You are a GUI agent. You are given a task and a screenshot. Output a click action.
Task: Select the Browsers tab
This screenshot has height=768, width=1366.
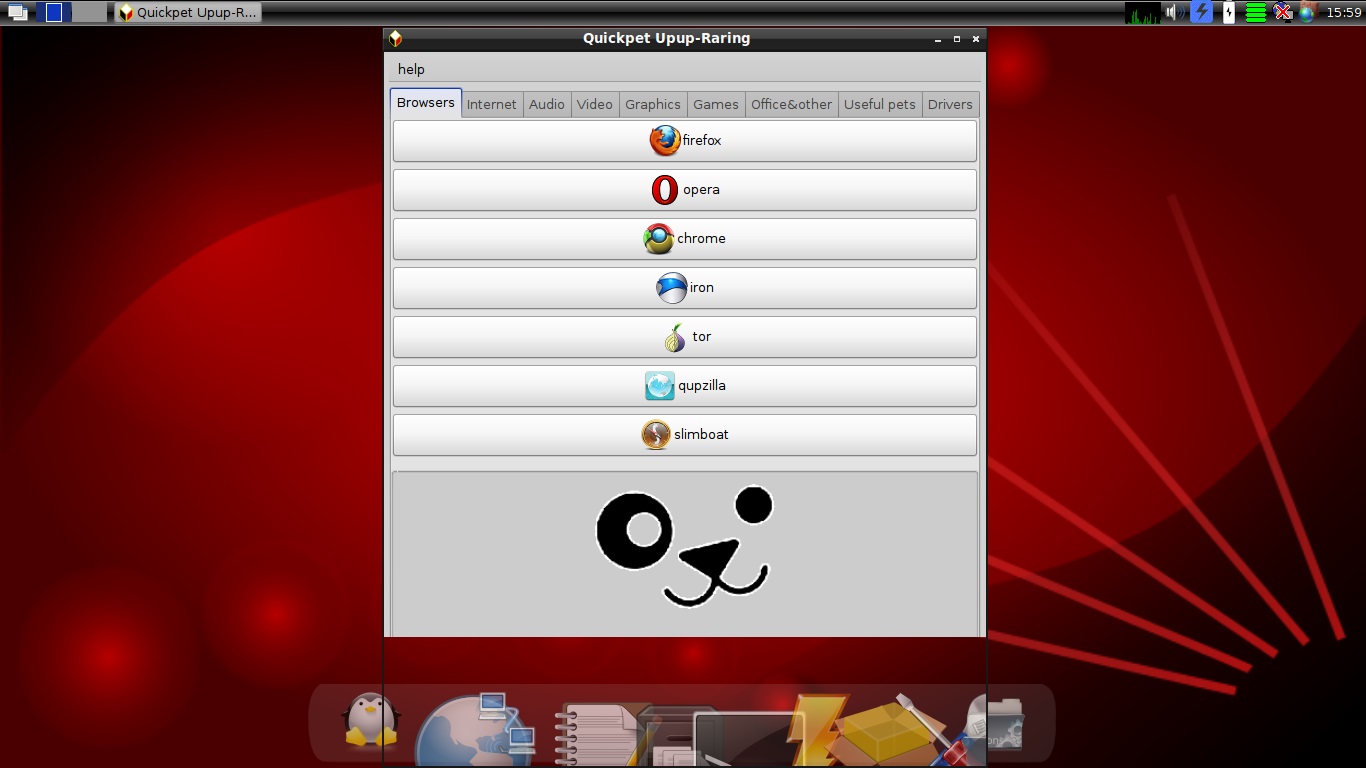click(426, 103)
